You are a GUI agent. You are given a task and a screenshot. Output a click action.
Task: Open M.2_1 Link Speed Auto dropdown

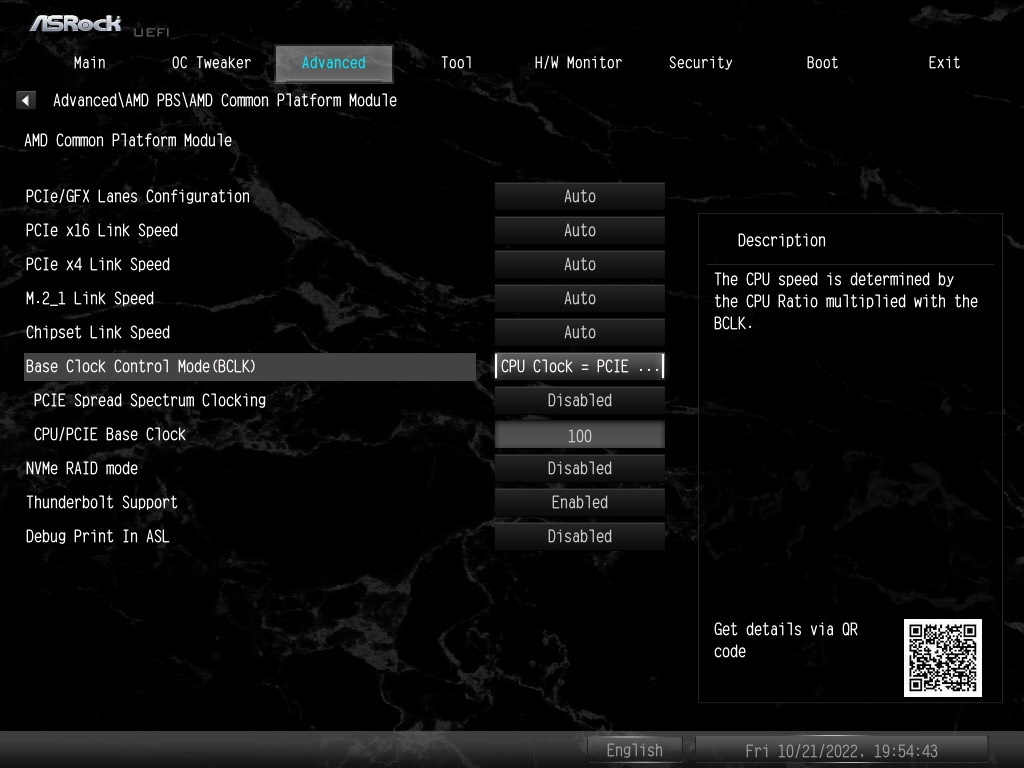579,298
